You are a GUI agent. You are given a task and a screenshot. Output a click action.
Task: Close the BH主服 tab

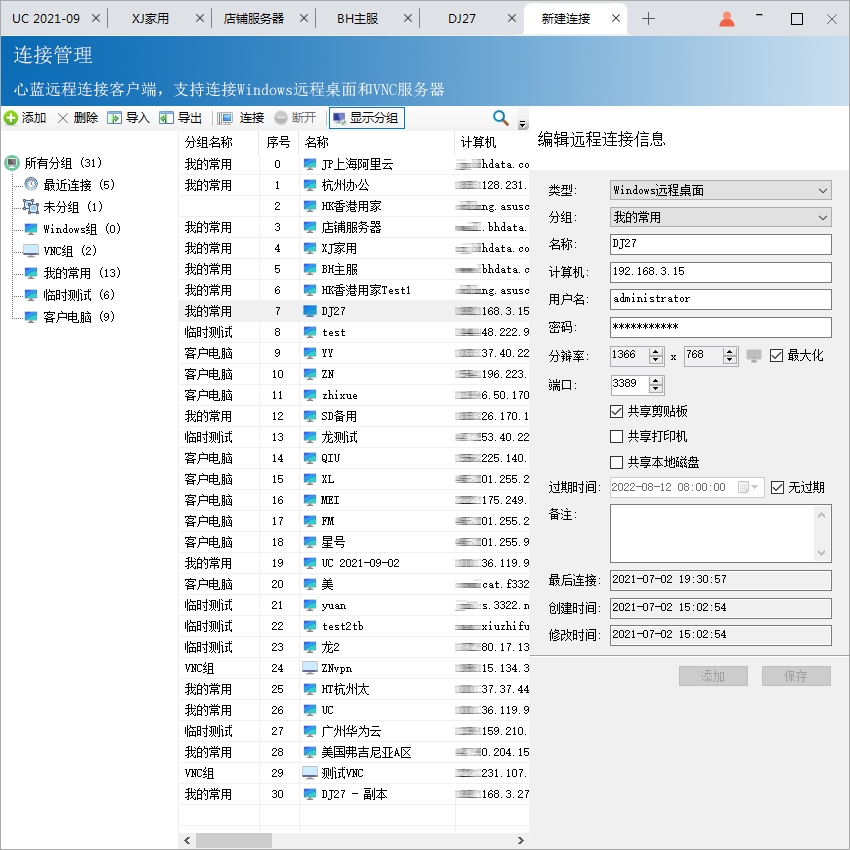click(408, 18)
